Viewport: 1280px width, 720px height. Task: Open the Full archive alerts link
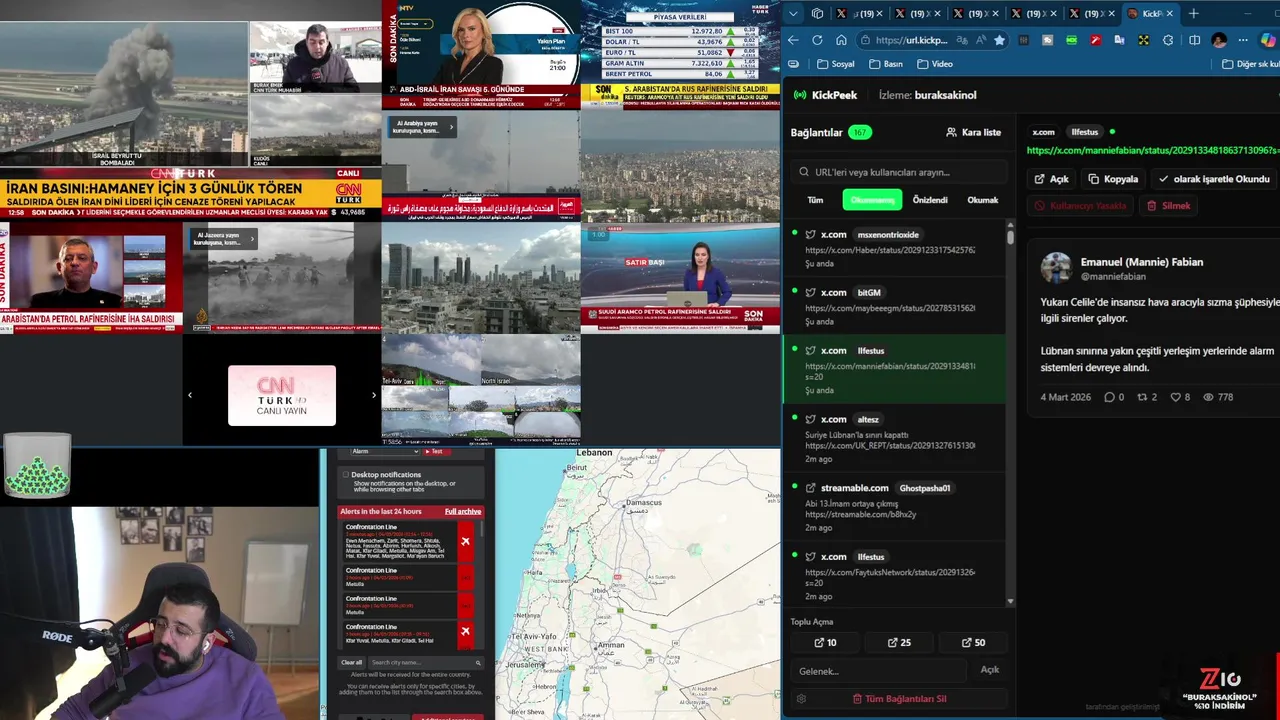pos(463,512)
